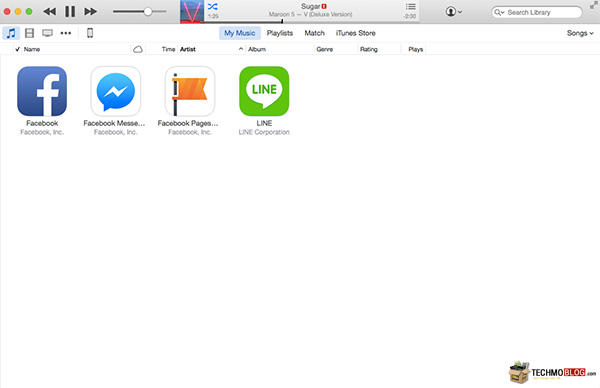600x388 pixels.
Task: Click the song playback progress bar
Action: pyautogui.click(x=311, y=22)
